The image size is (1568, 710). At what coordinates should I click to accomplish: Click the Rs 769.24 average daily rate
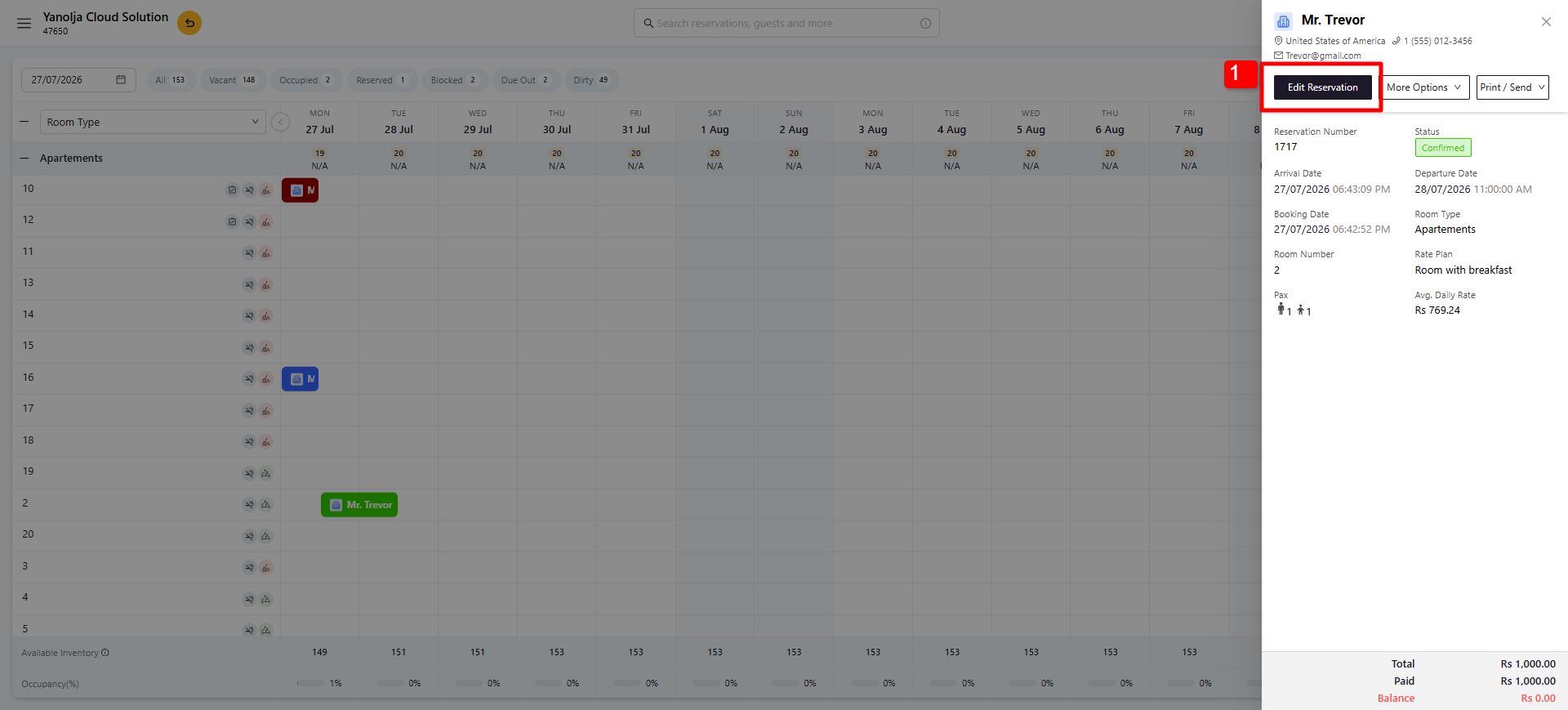tap(1437, 310)
